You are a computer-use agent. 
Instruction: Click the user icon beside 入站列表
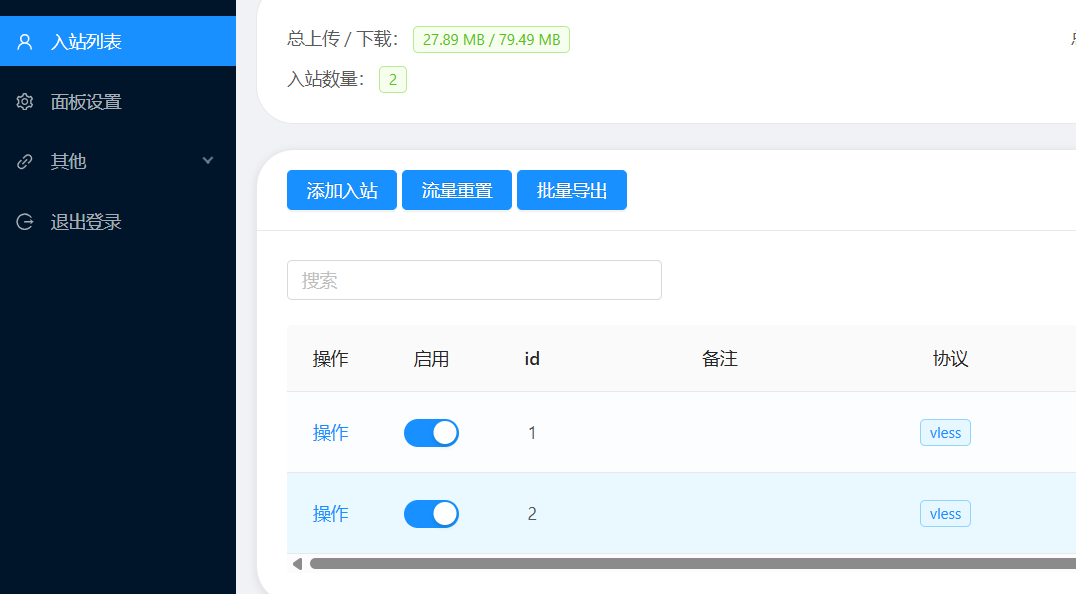coord(25,42)
